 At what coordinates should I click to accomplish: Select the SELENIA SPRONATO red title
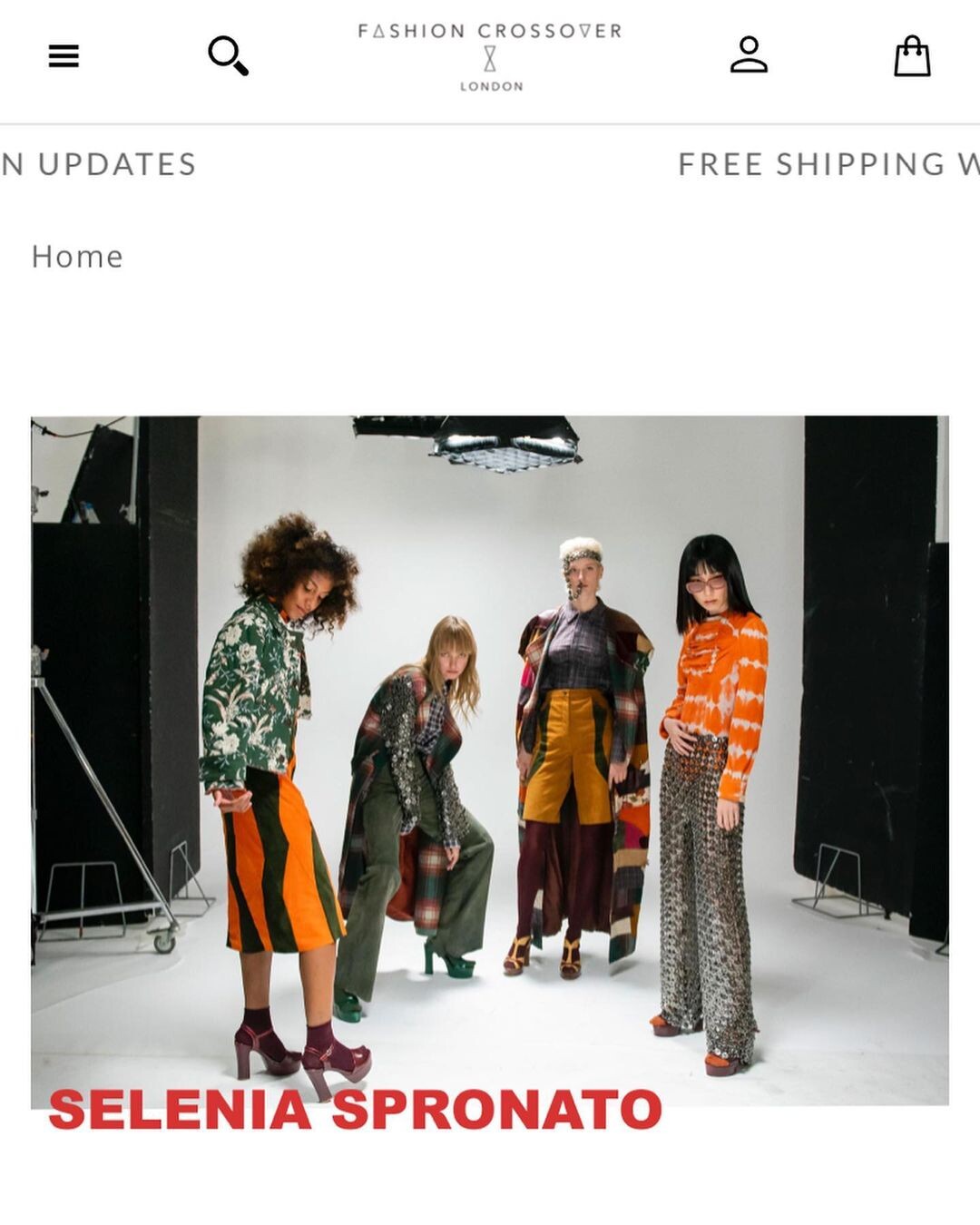tap(355, 1110)
